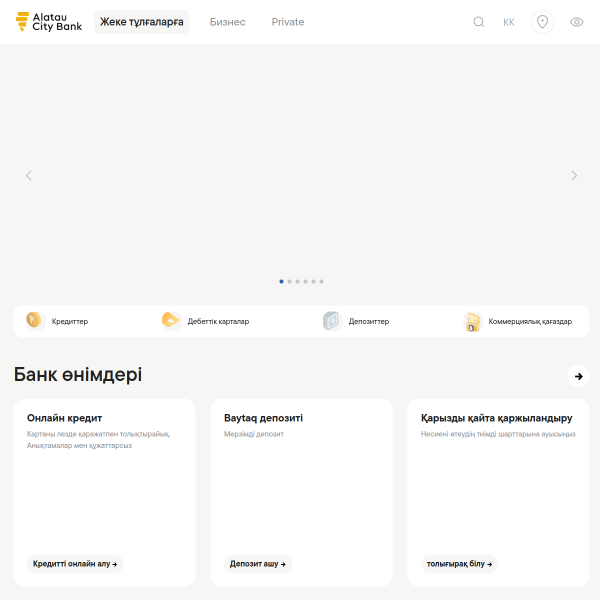Go to the next banner slide
The image size is (600, 600).
point(574,176)
